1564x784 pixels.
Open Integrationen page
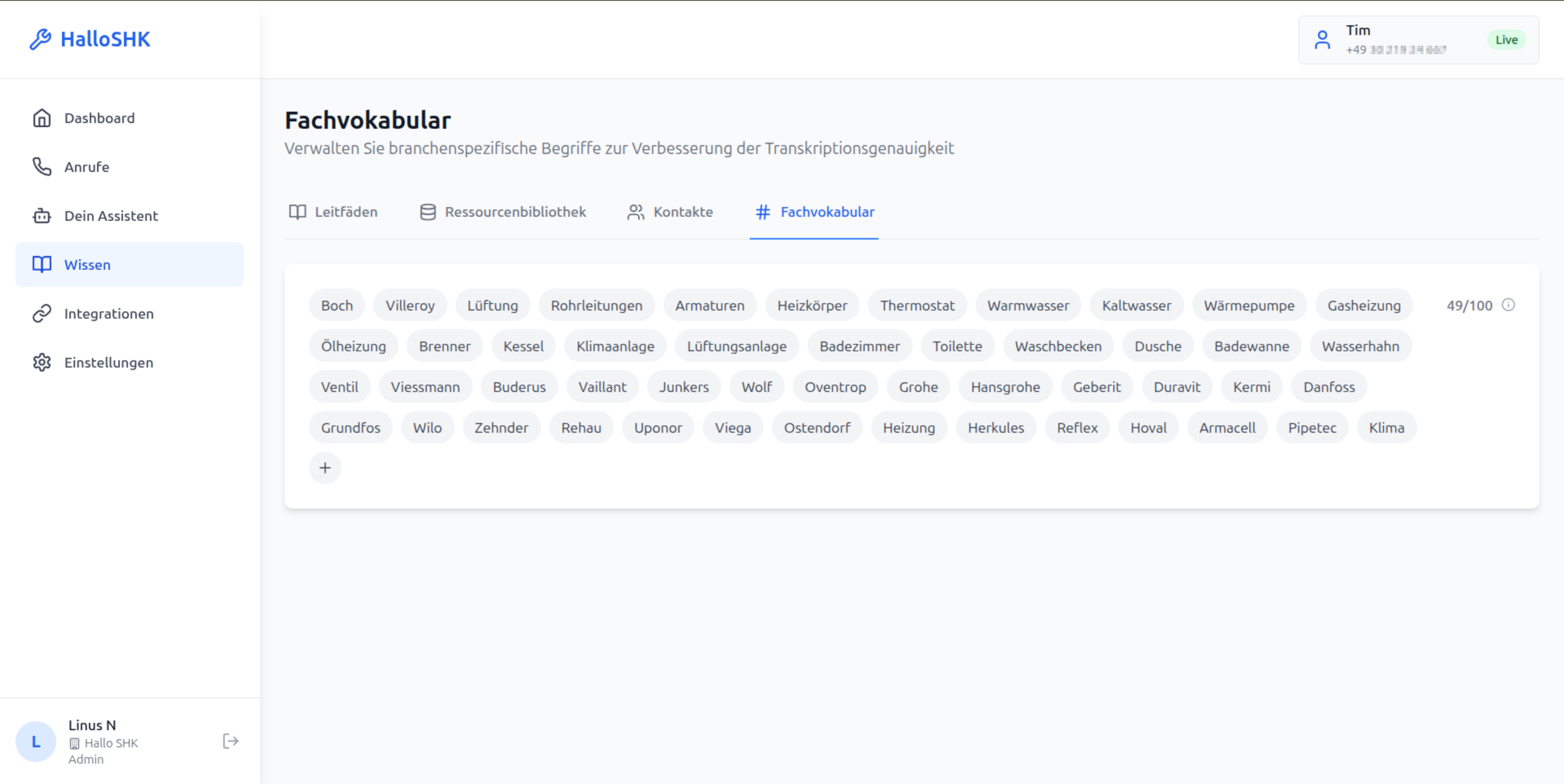(129, 313)
